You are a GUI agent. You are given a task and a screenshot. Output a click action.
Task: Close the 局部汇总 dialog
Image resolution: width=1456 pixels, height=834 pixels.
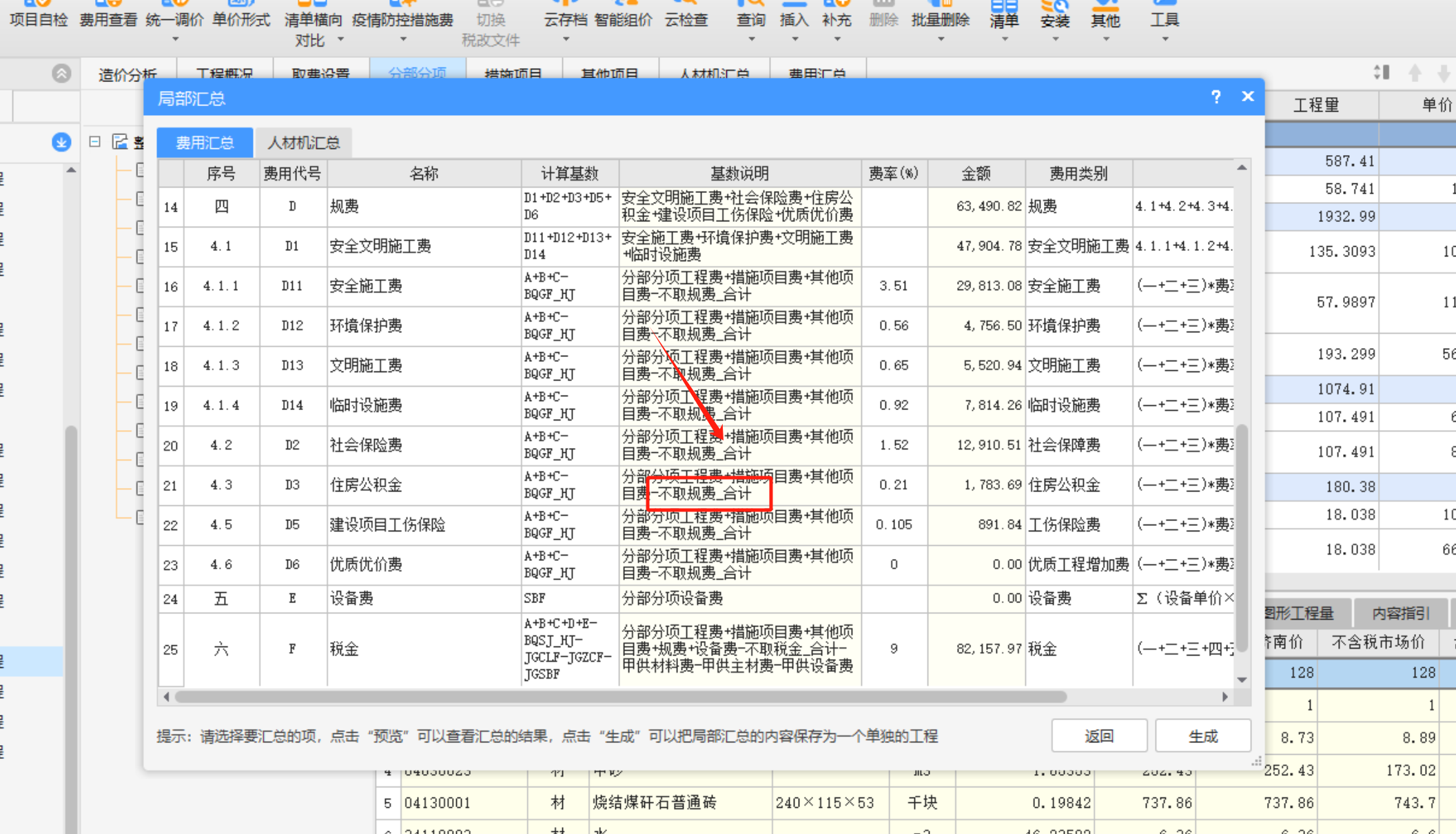(1248, 96)
